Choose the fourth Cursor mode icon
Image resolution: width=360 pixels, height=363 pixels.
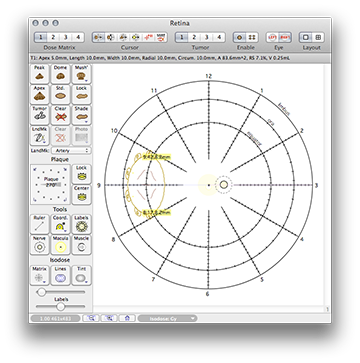pos(136,37)
